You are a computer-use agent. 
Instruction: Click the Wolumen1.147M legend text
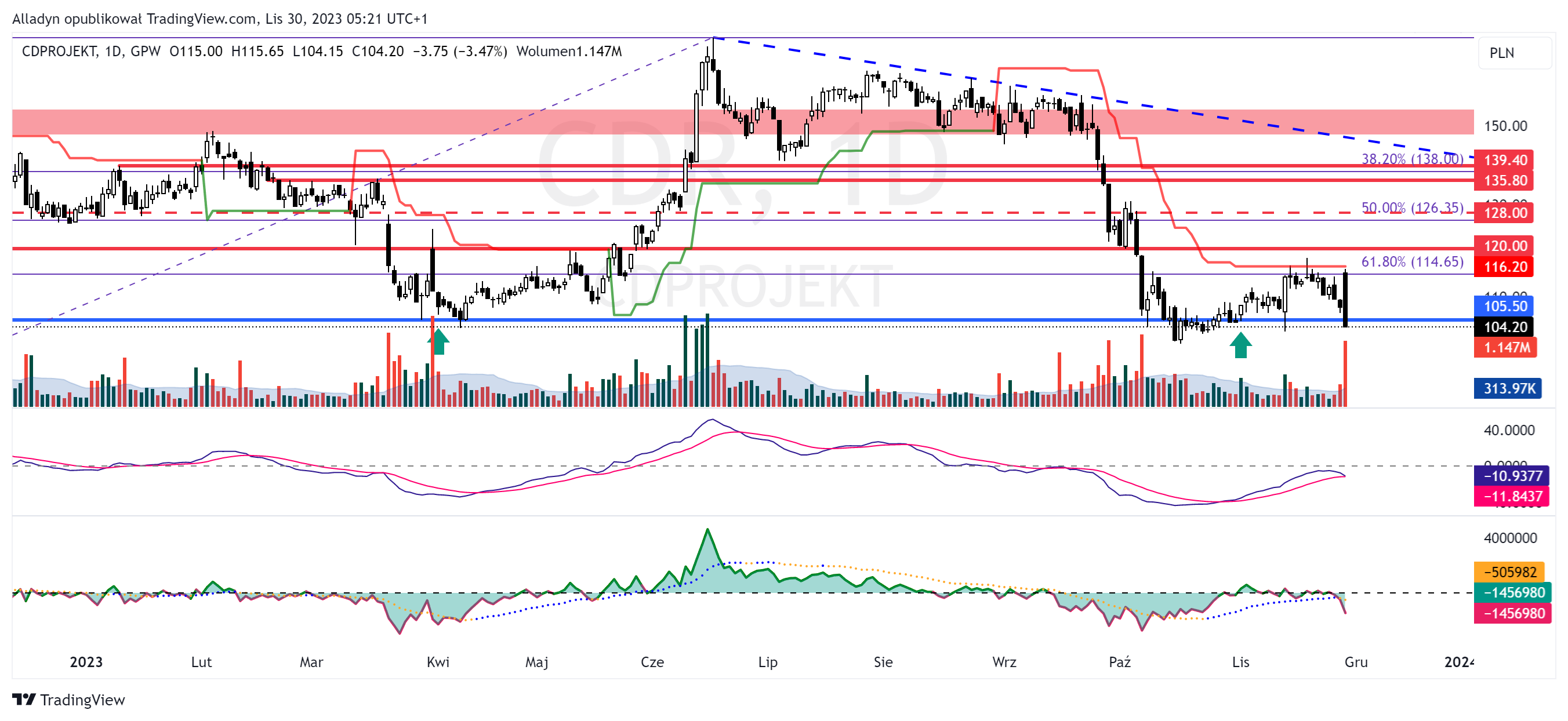tap(569, 52)
